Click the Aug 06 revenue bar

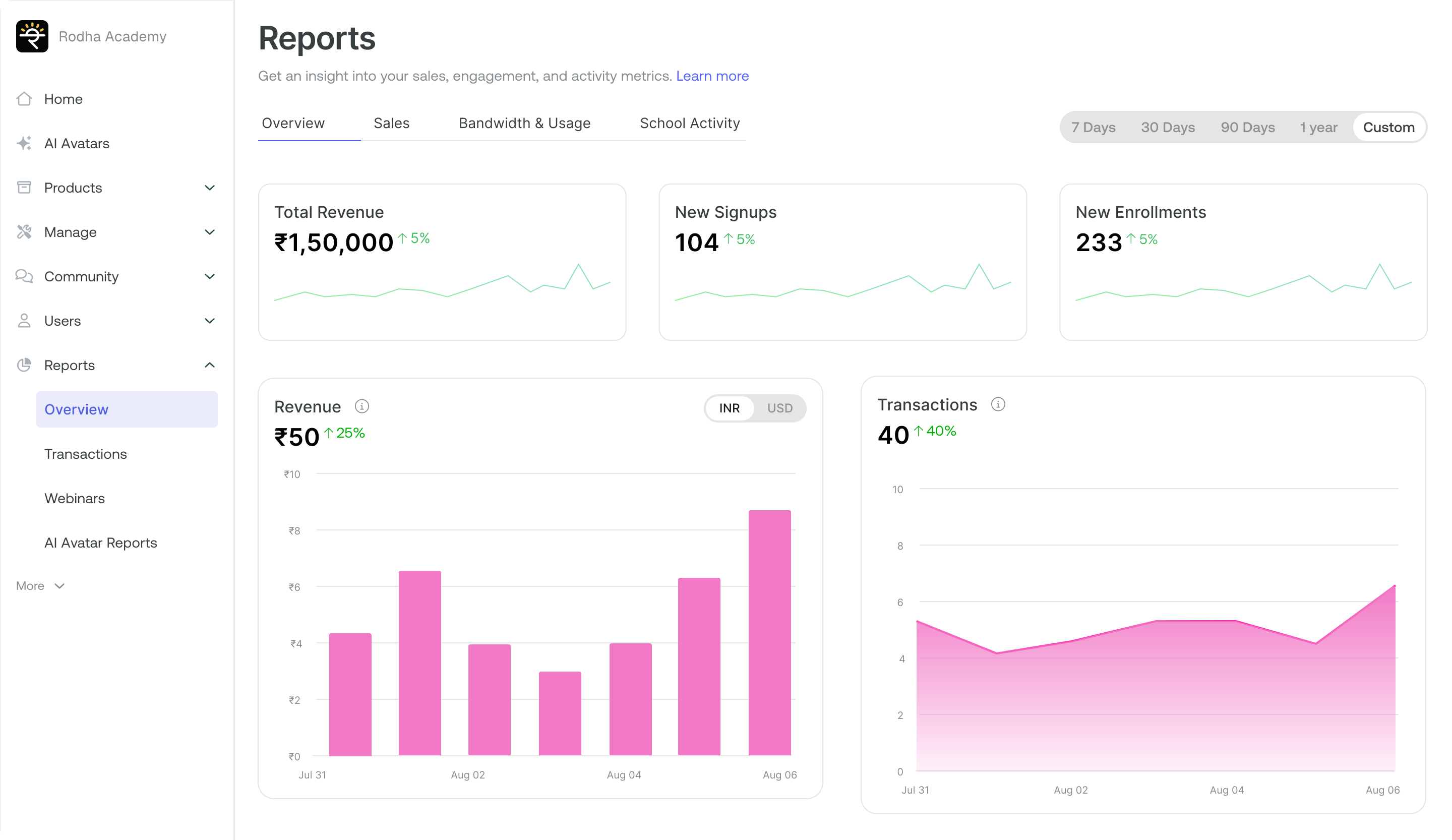coord(769,633)
